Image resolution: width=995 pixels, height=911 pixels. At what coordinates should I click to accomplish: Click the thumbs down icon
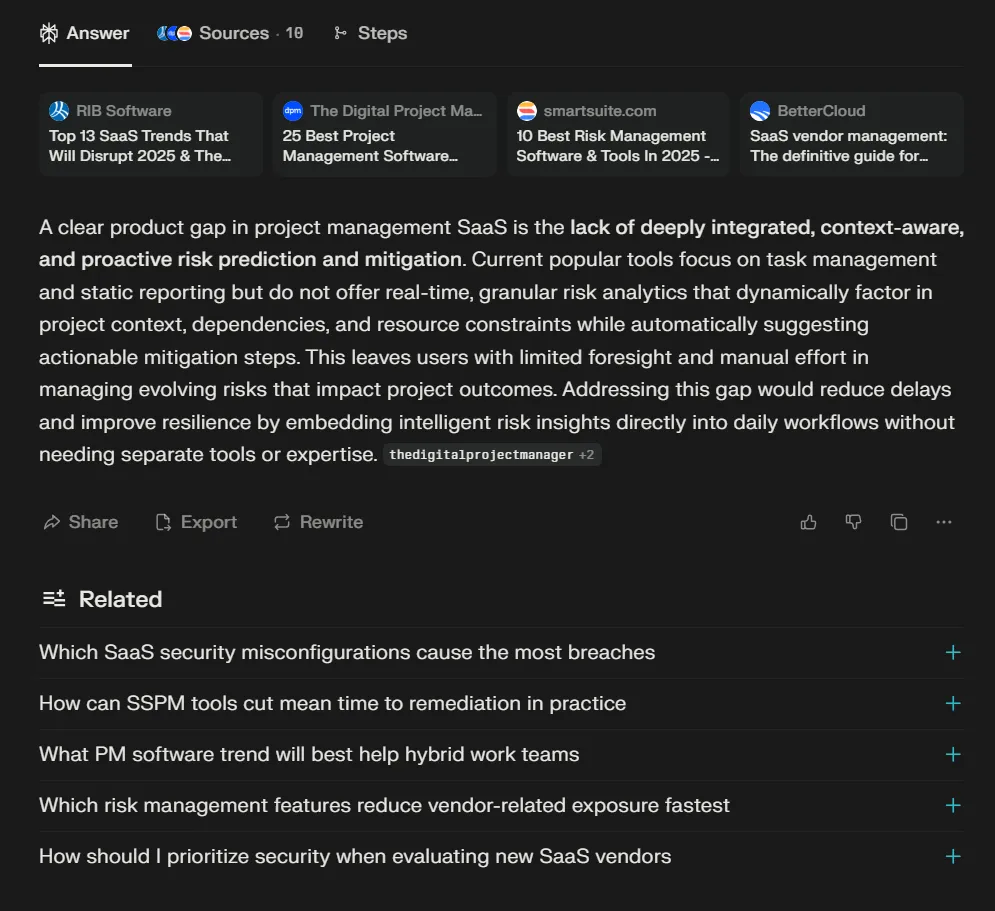click(x=853, y=522)
